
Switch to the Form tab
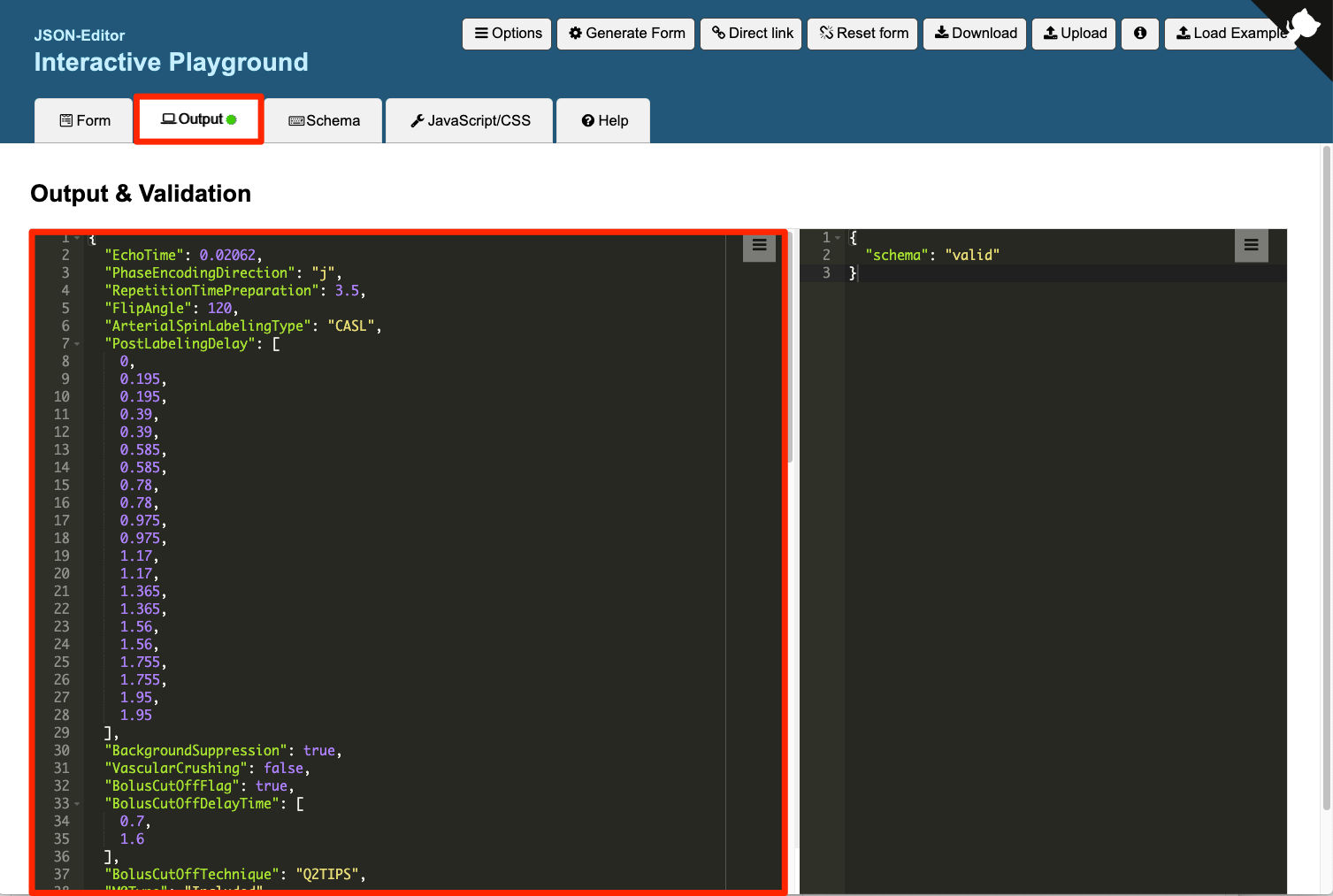(84, 120)
